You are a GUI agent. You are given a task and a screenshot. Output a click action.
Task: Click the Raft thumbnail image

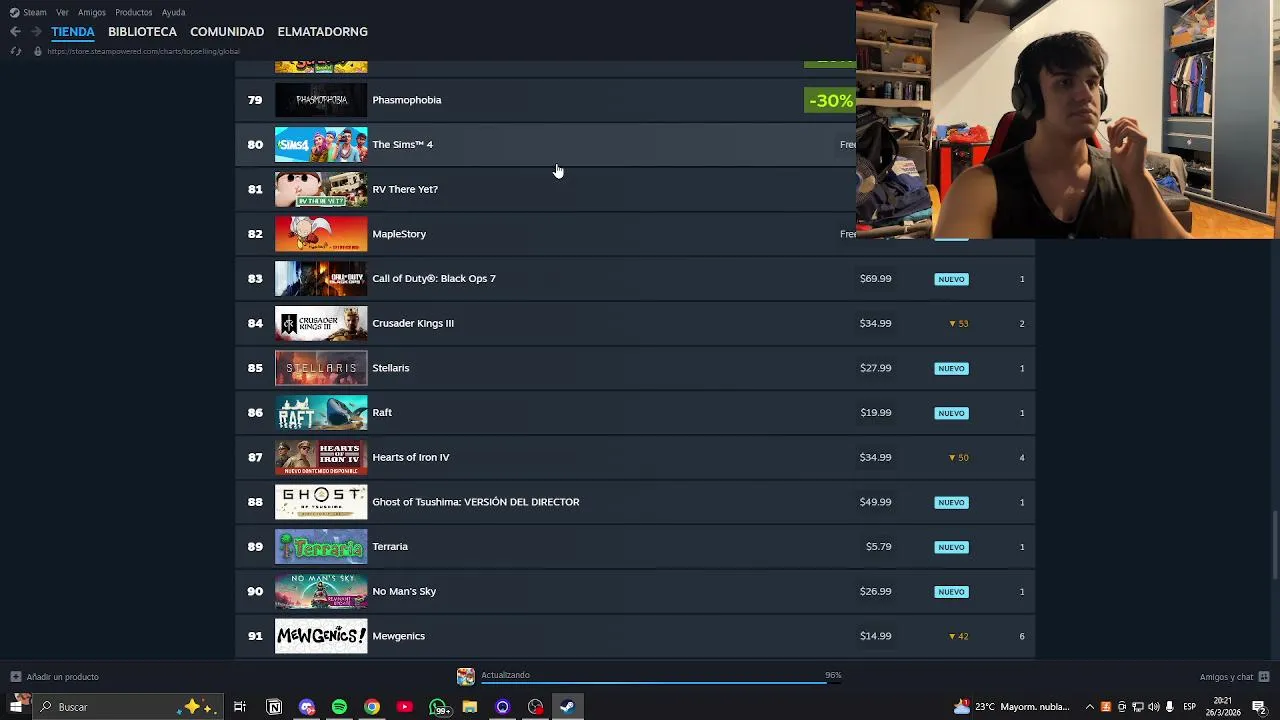(321, 413)
